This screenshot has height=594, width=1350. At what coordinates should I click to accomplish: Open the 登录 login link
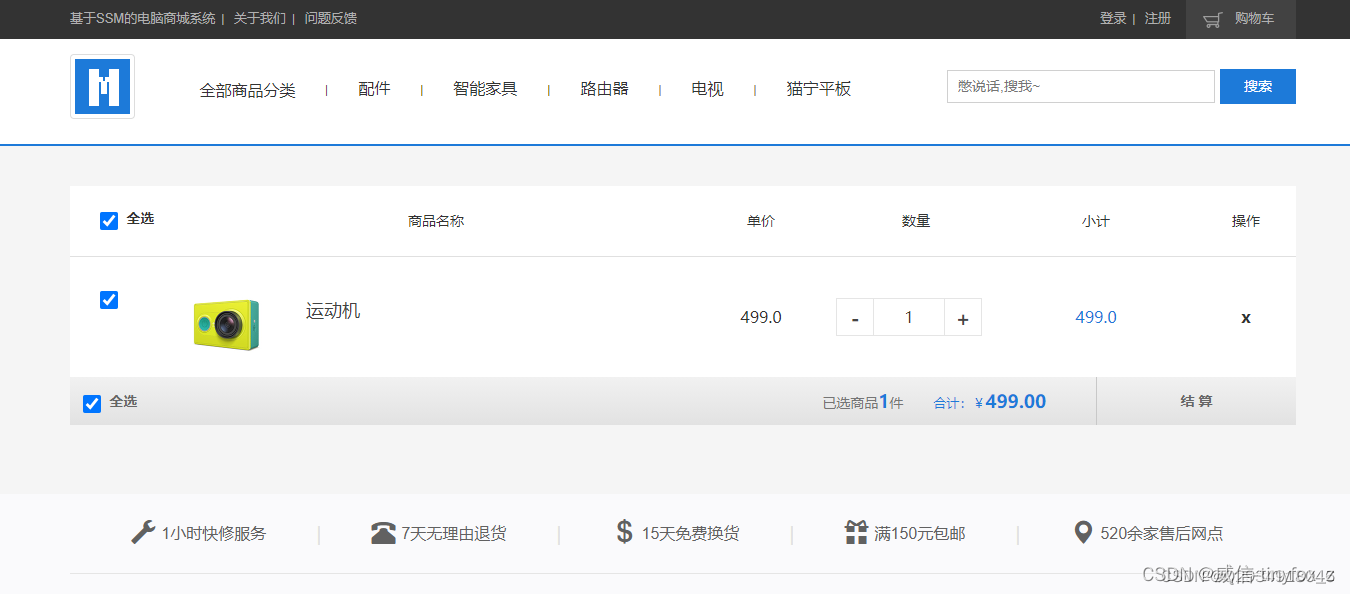(1112, 18)
